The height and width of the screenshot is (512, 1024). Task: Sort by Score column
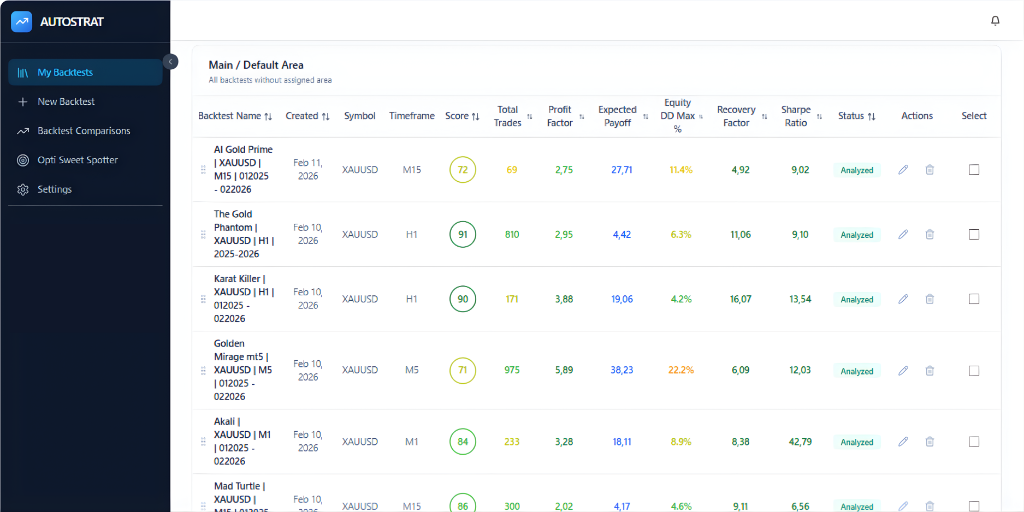[x=462, y=116]
